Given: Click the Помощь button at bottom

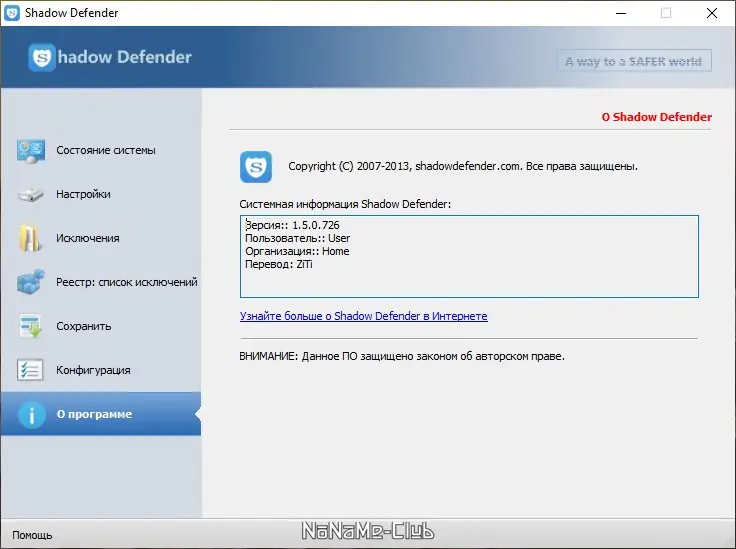Looking at the screenshot, I should point(32,535).
